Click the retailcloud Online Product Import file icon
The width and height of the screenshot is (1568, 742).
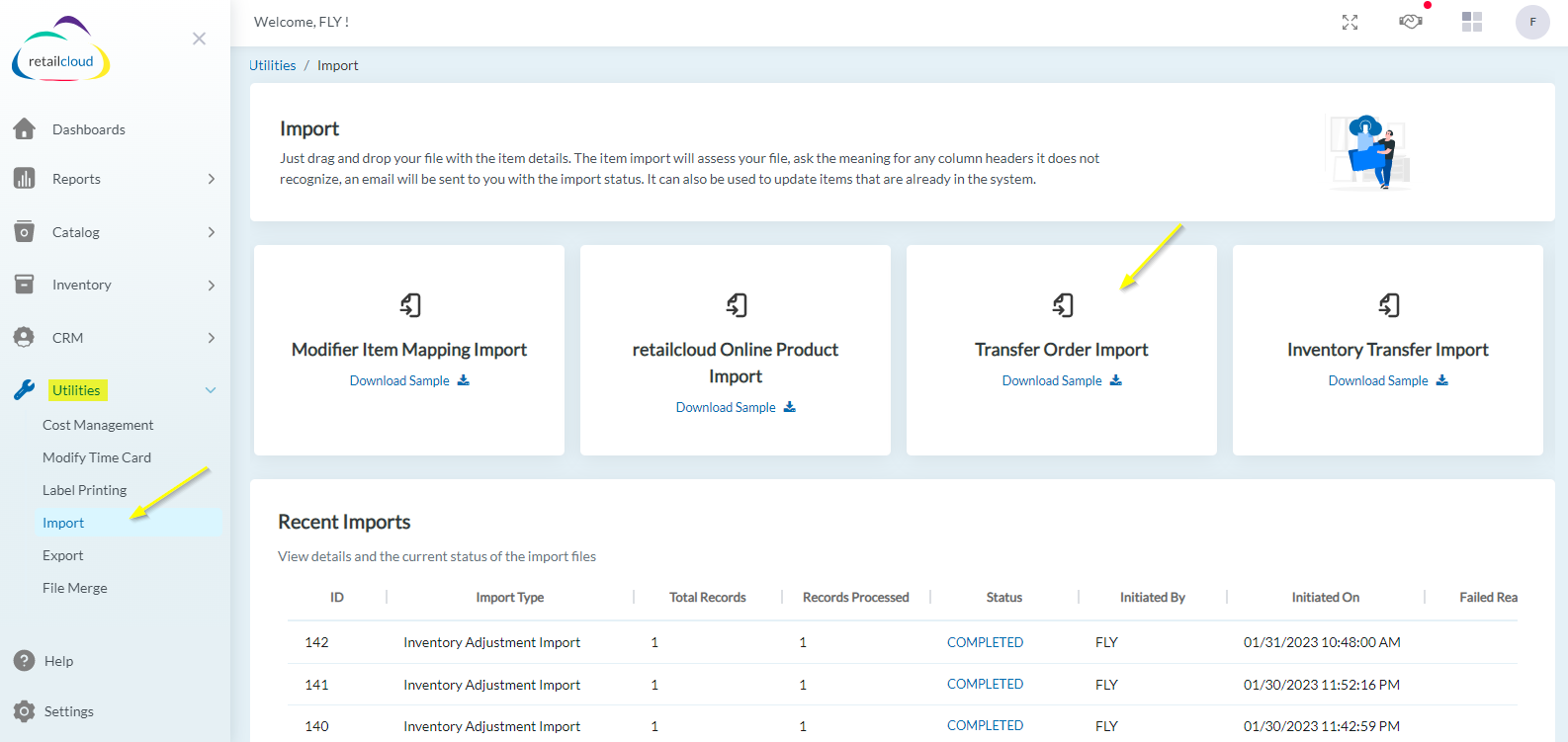tap(737, 305)
